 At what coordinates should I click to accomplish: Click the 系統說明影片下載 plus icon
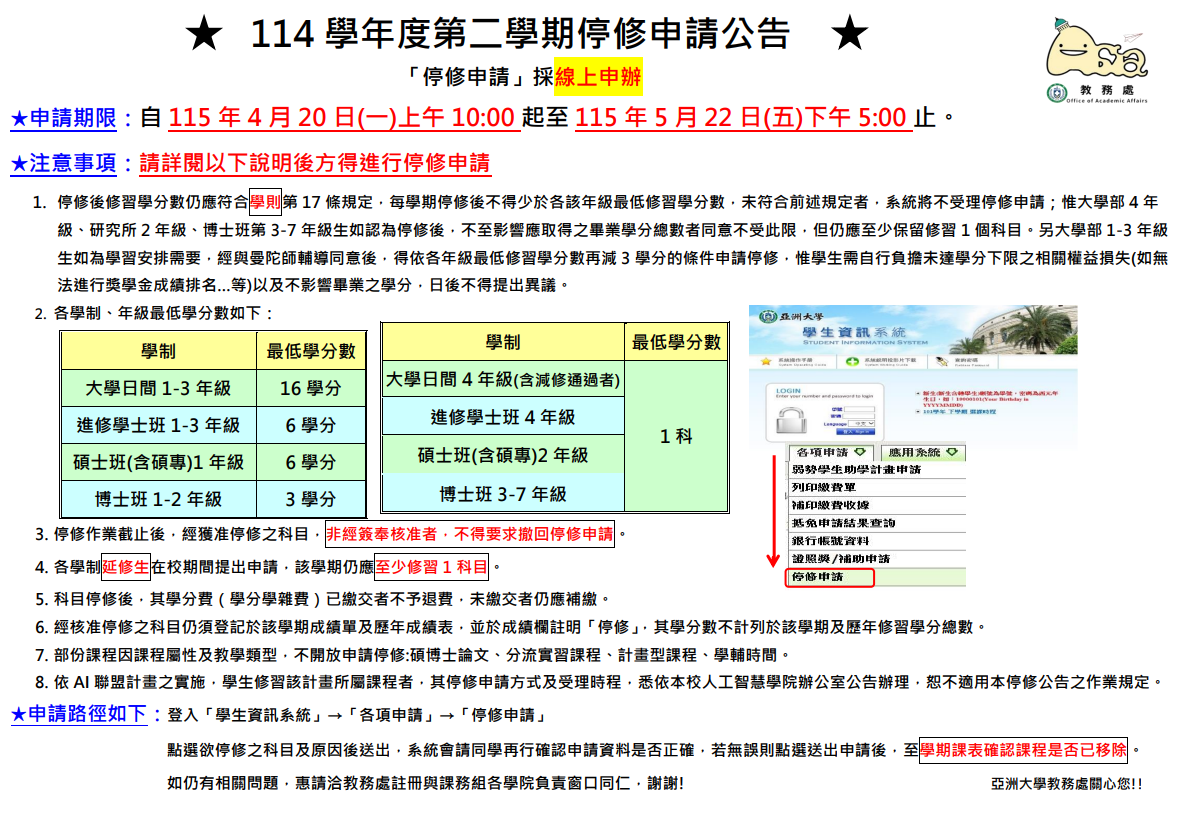pos(852,362)
